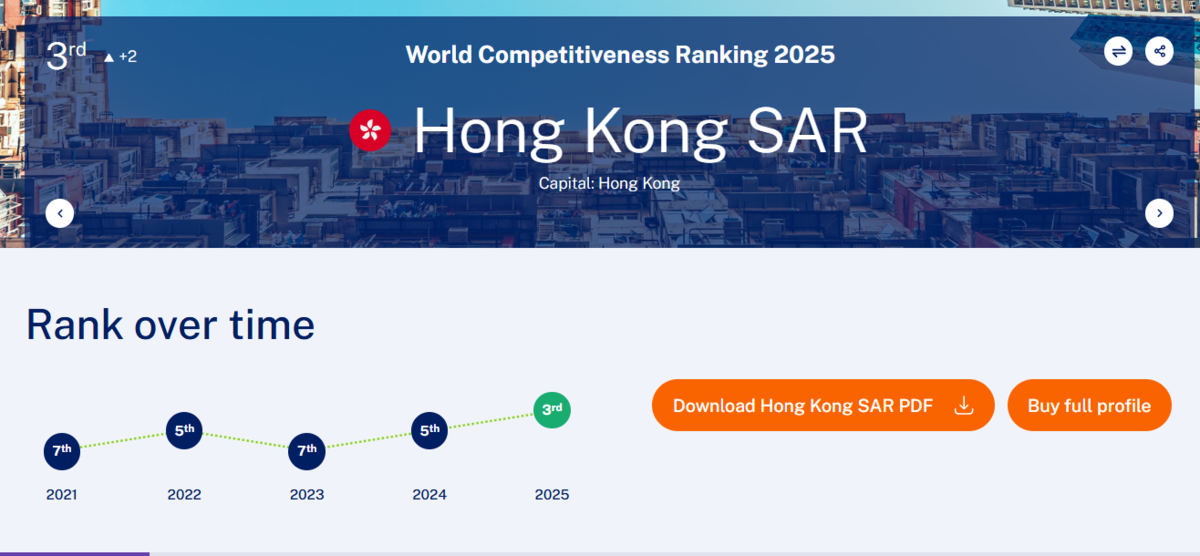
Task: Click the Hong Kong flag emblem
Action: click(370, 130)
